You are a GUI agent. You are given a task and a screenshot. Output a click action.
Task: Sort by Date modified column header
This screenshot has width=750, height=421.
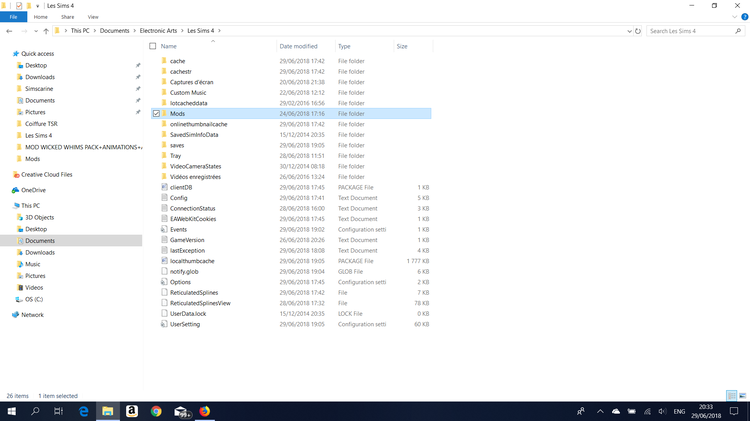coord(298,46)
